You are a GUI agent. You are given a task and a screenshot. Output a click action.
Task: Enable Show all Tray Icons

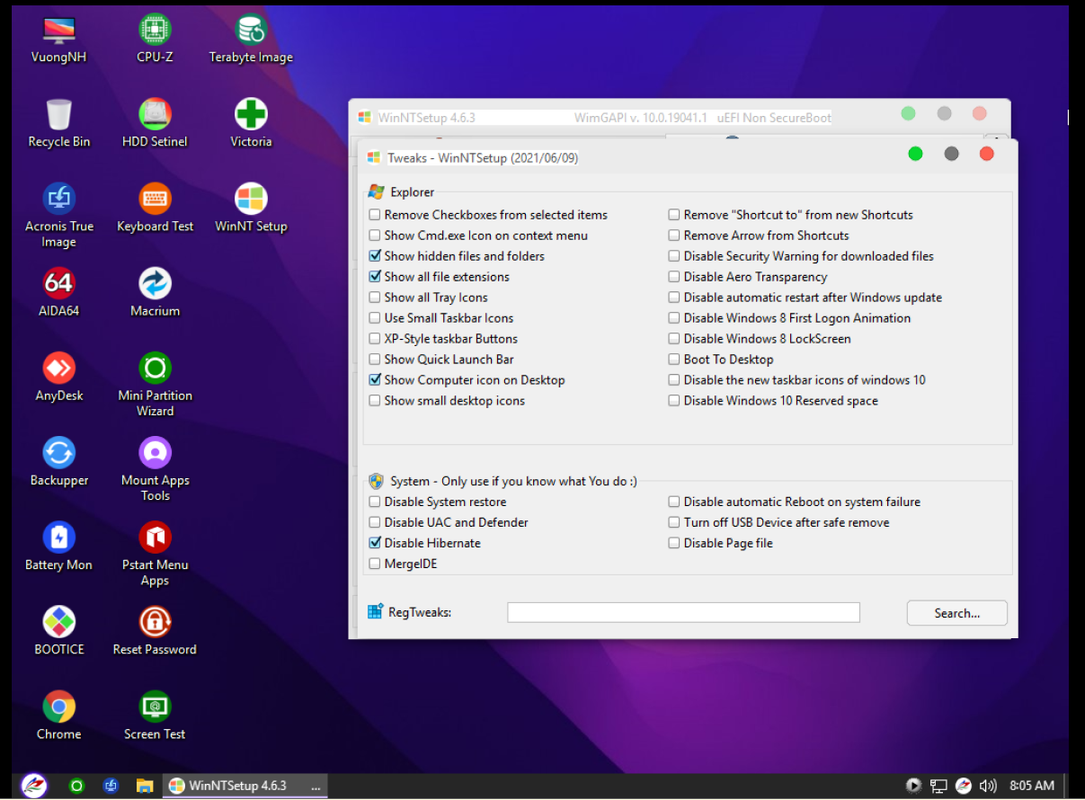click(x=374, y=298)
